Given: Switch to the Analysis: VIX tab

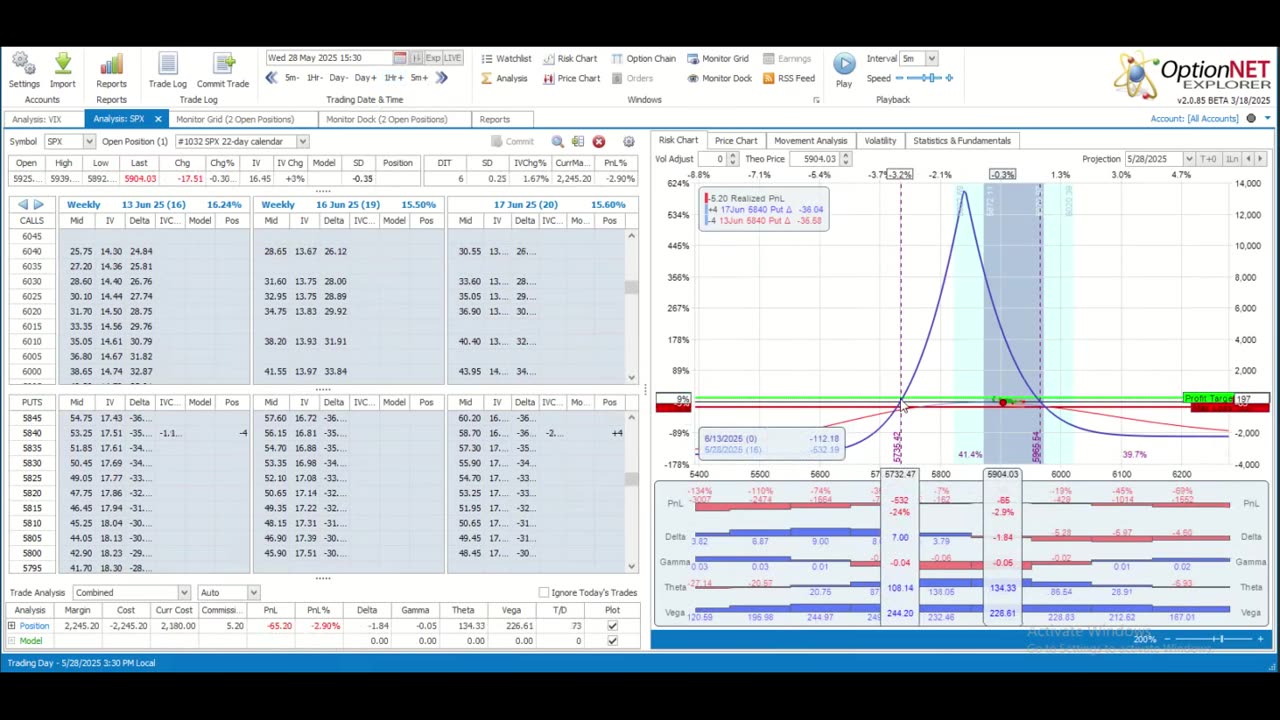Looking at the screenshot, I should [x=37, y=119].
